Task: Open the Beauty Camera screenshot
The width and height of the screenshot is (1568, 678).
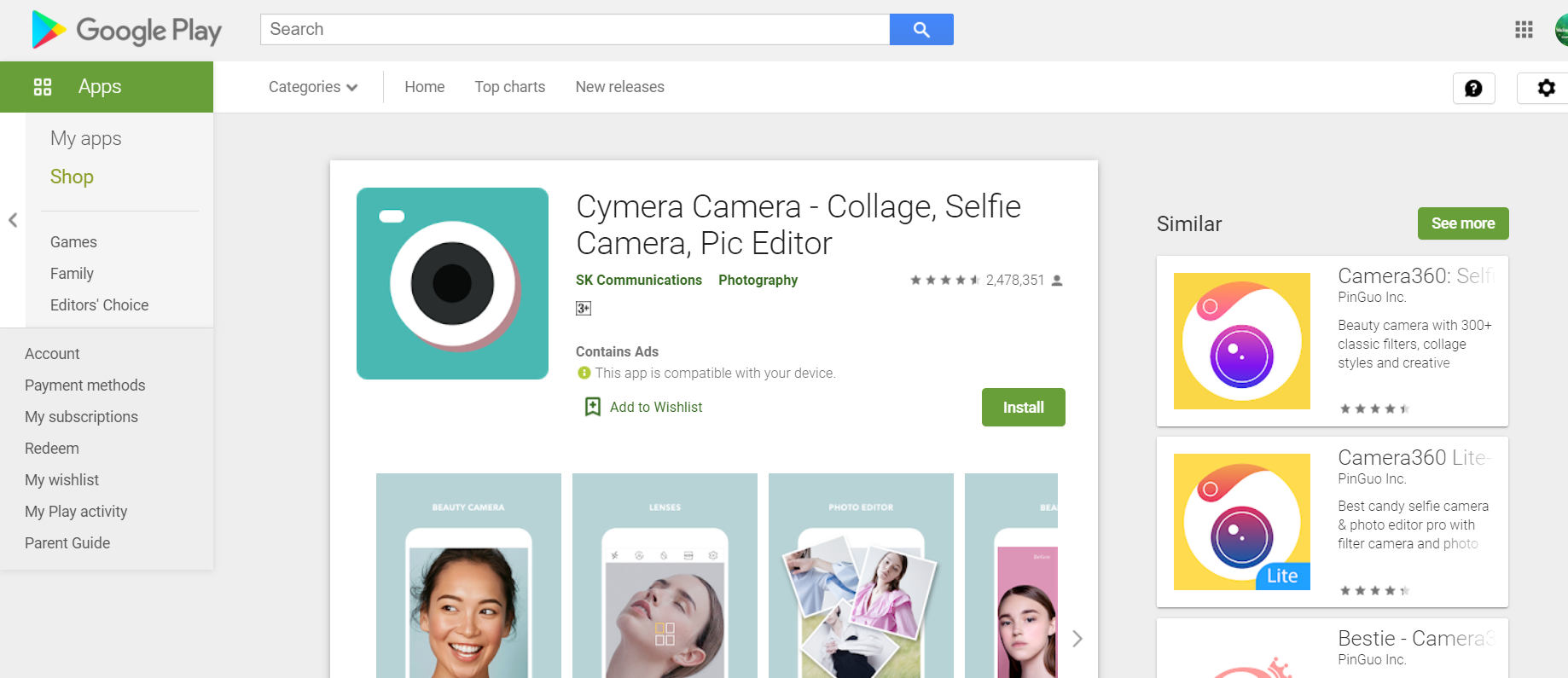Action: (x=468, y=576)
